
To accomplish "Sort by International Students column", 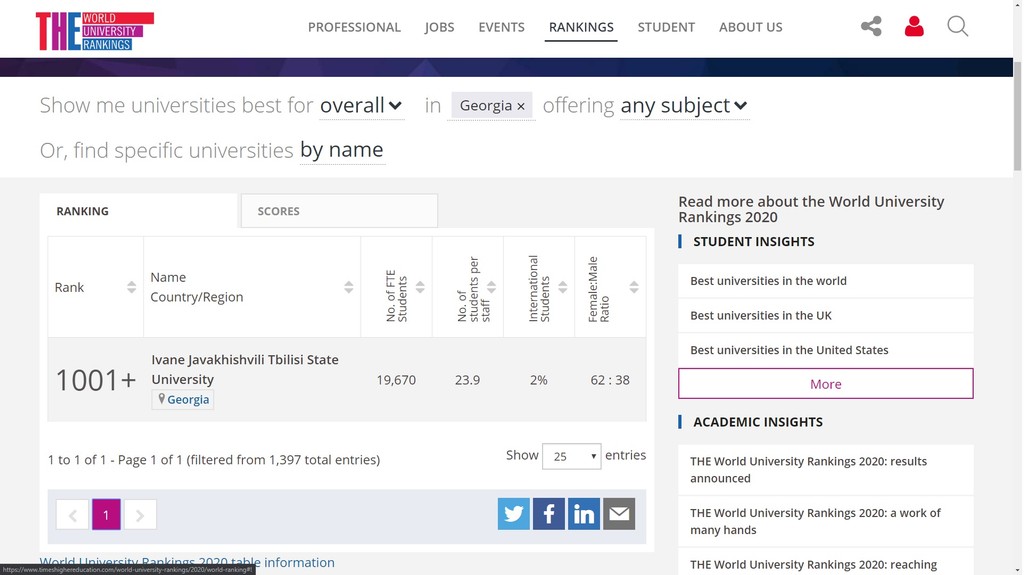I will [562, 287].
